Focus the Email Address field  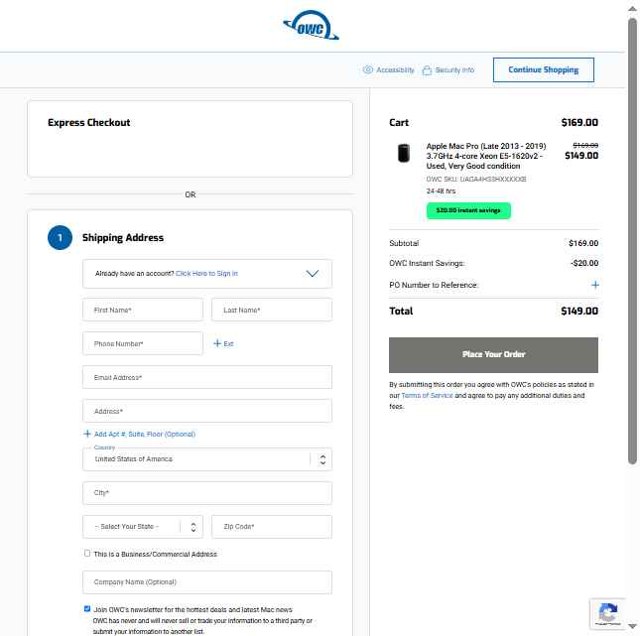207,377
